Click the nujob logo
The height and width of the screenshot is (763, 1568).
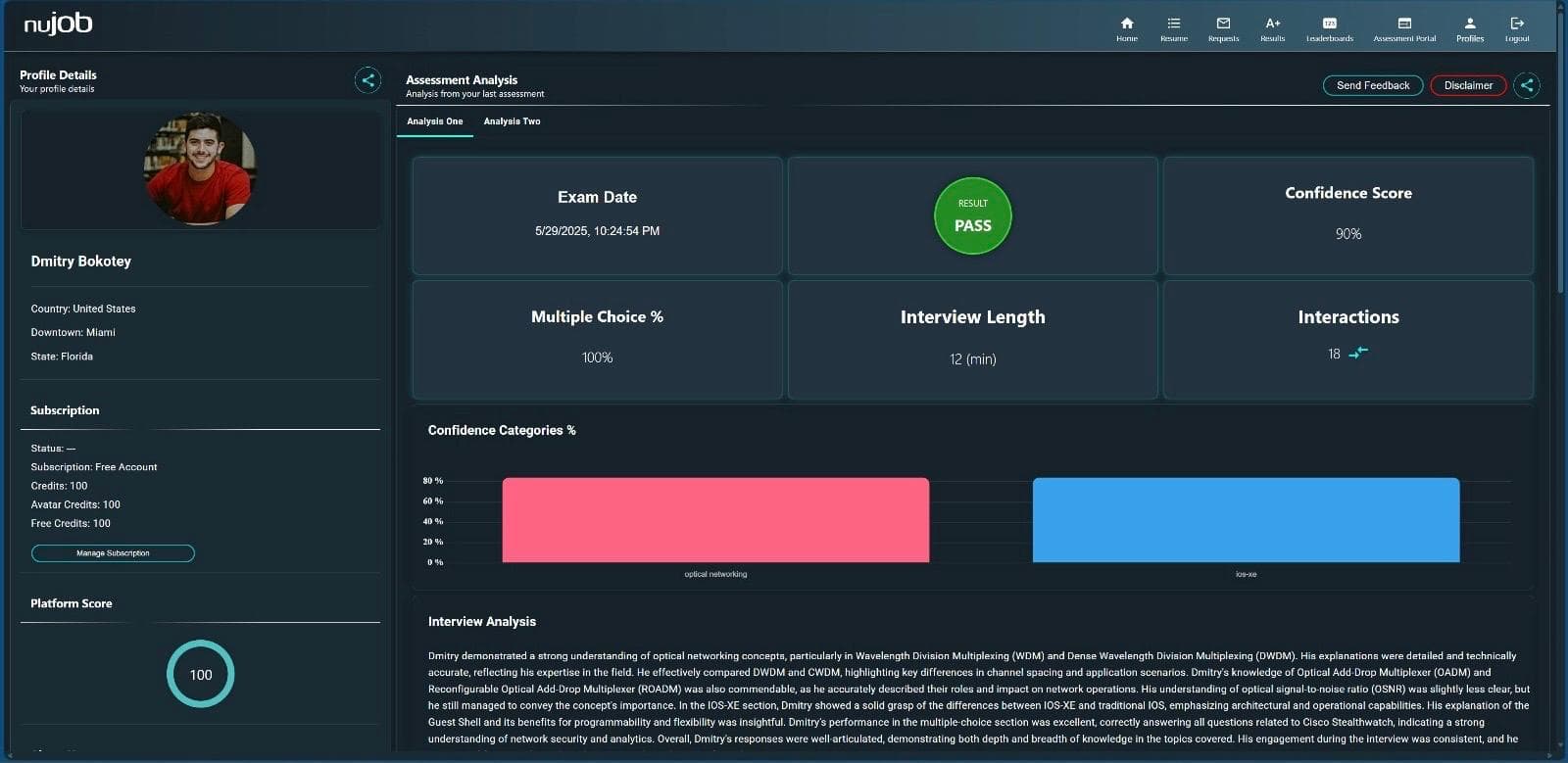click(58, 24)
